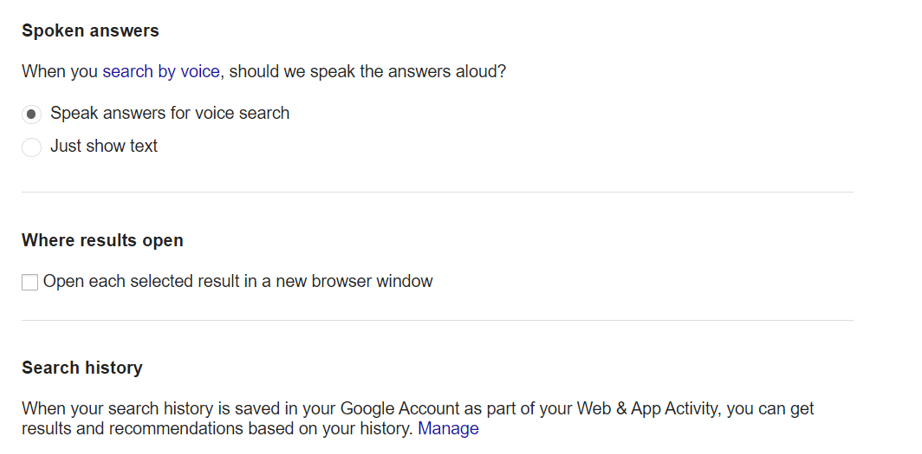
Task: Click the Manage link for search history
Action: tap(448, 429)
